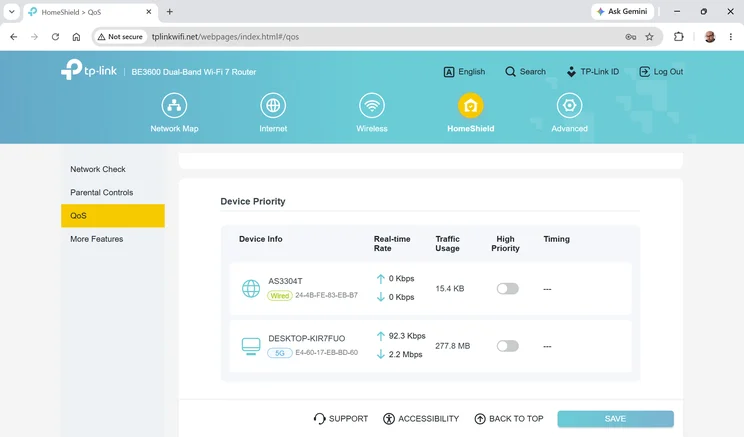
Task: Reload the page
Action: [x=56, y=37]
